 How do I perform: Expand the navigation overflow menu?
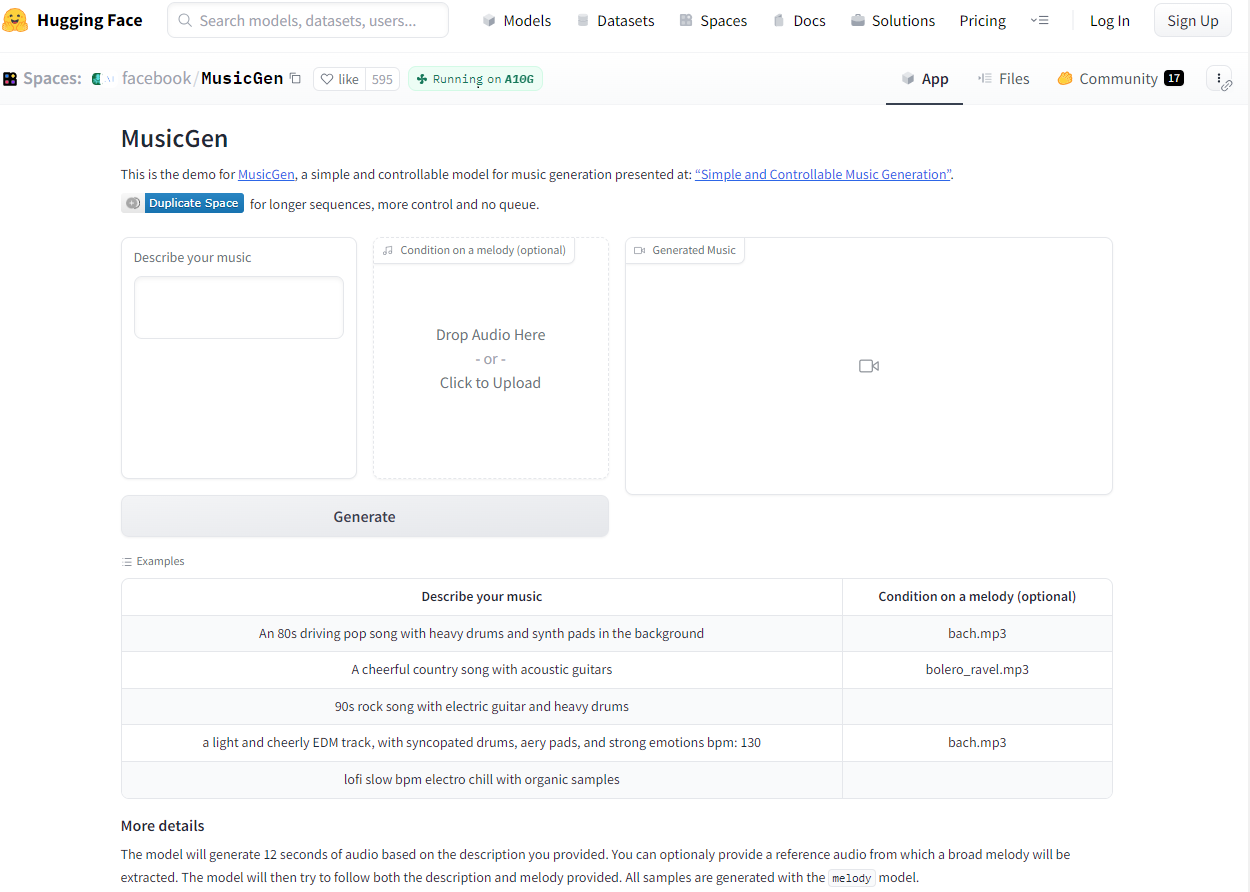[x=1039, y=20]
